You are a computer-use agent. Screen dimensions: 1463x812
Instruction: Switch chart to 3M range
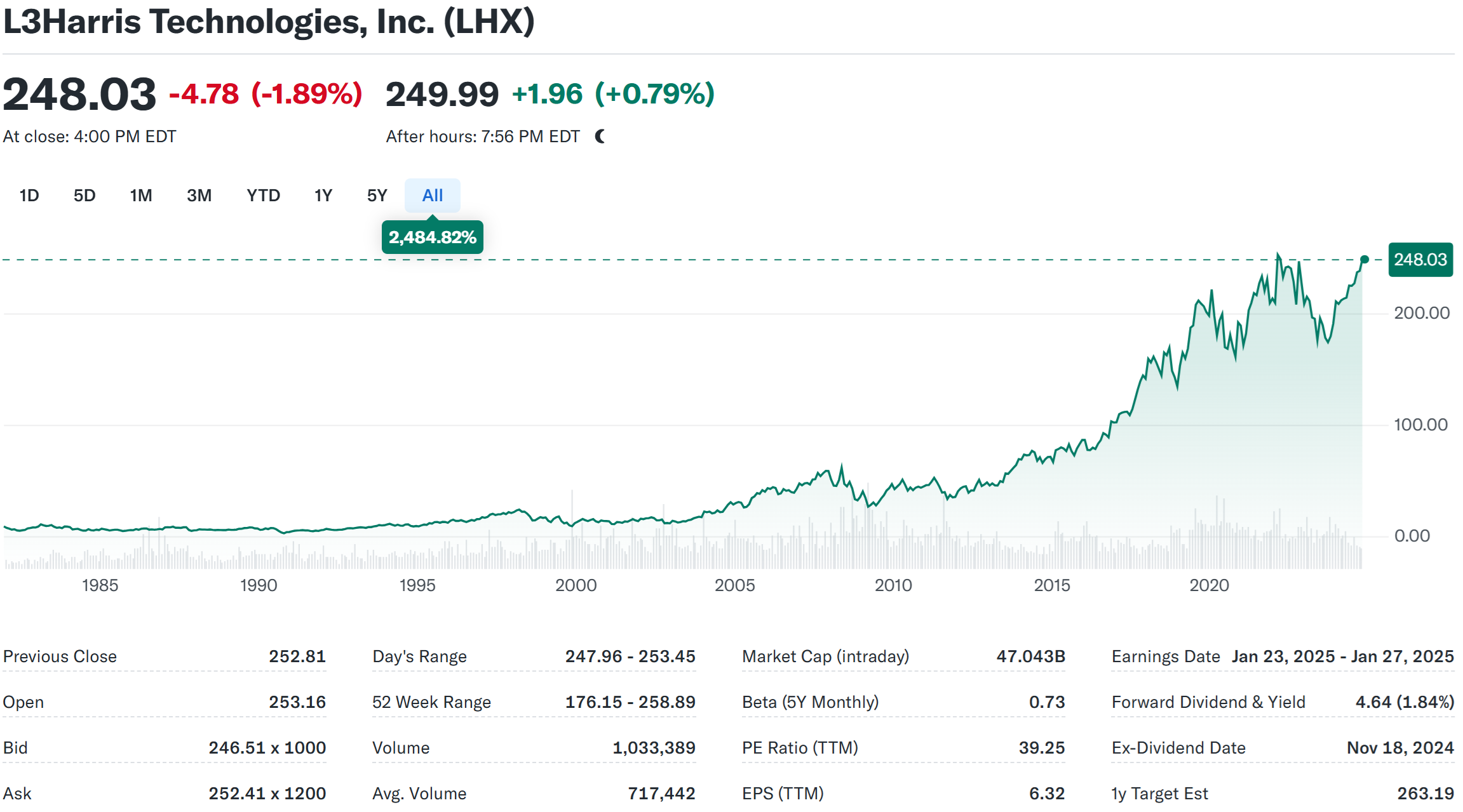199,196
